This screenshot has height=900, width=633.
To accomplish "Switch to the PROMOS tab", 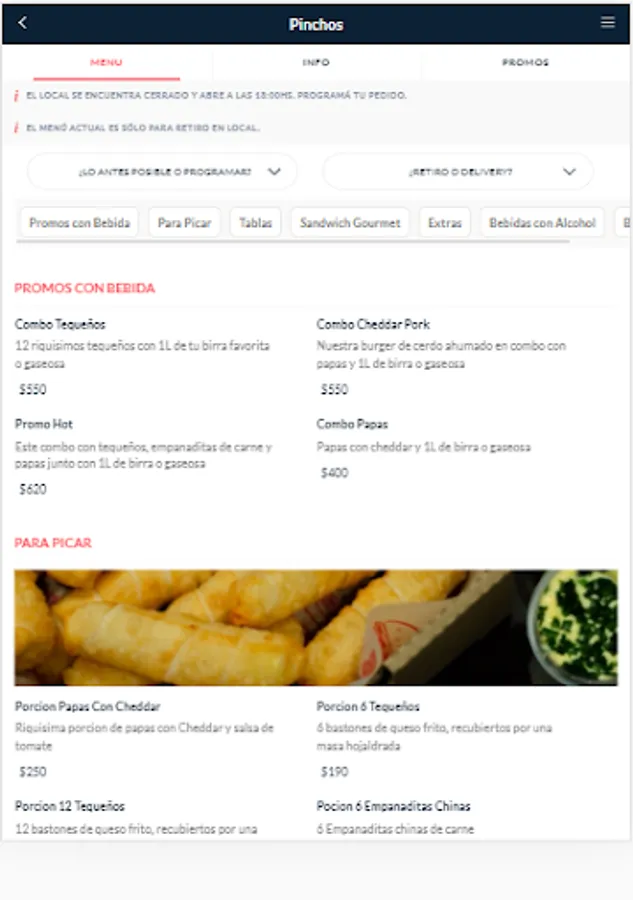I will pyautogui.click(x=525, y=62).
